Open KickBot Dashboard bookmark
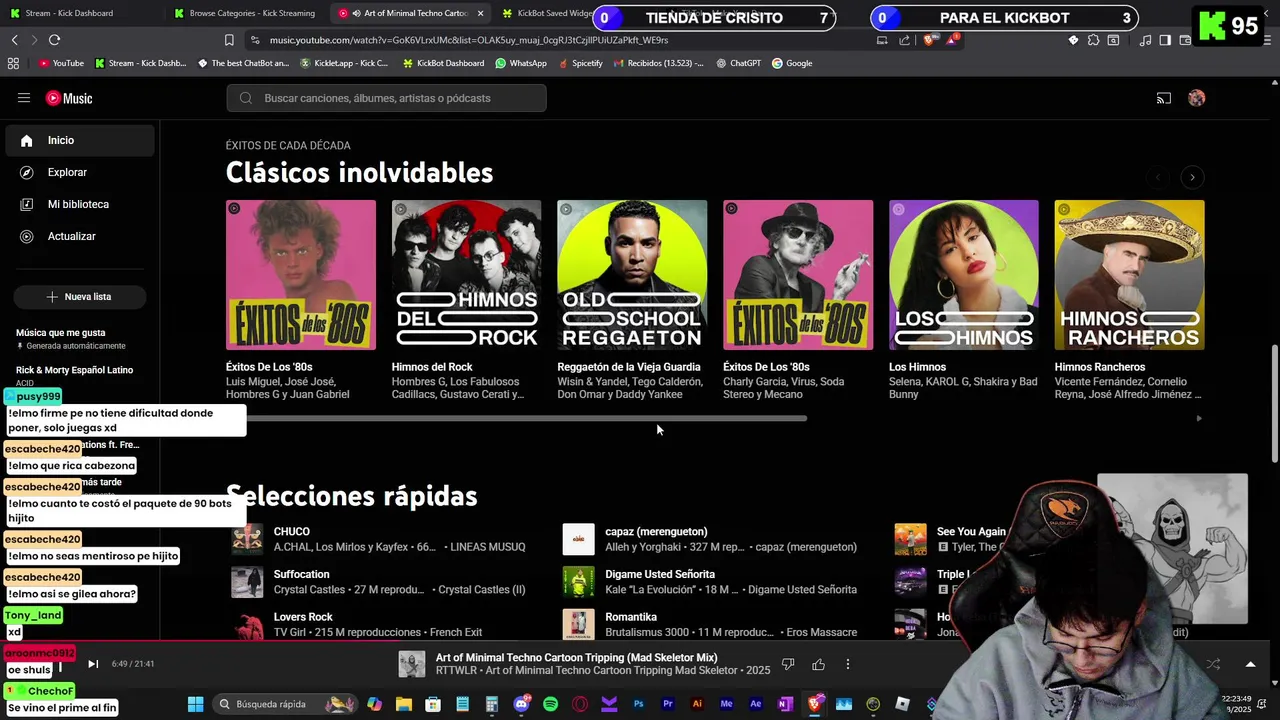The width and height of the screenshot is (1280, 720). point(443,63)
